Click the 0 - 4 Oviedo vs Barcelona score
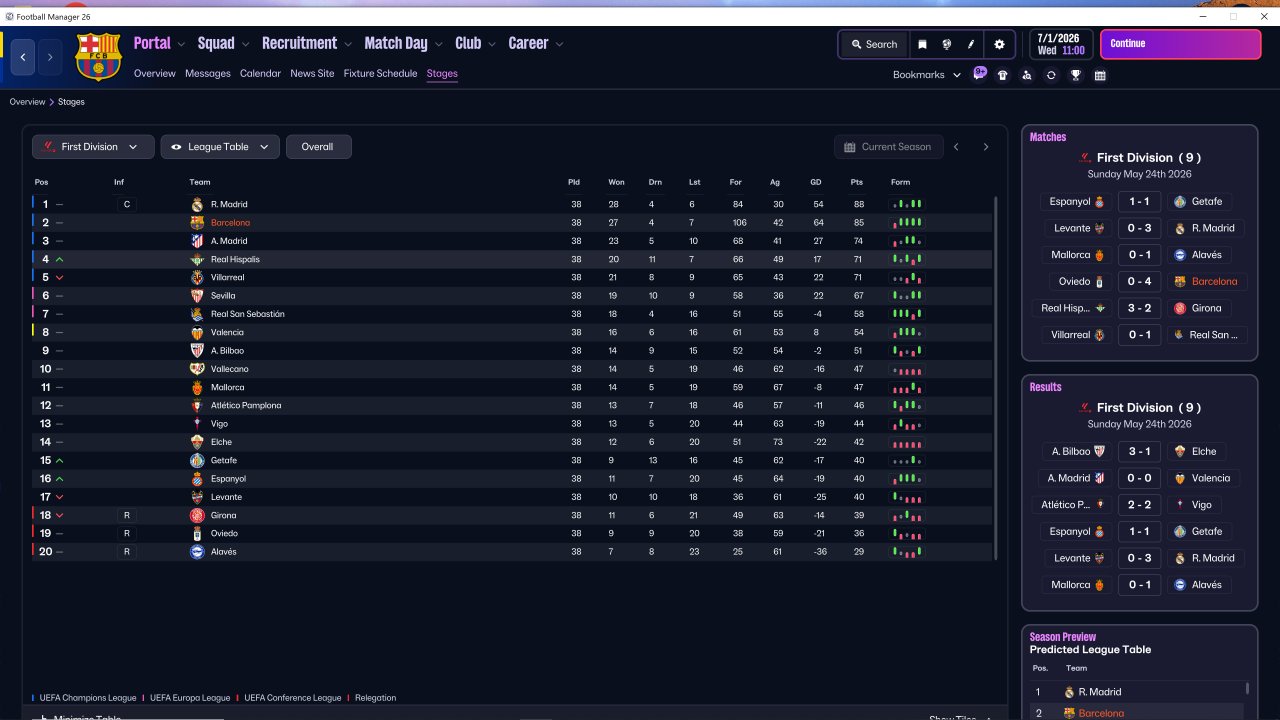 [1139, 282]
